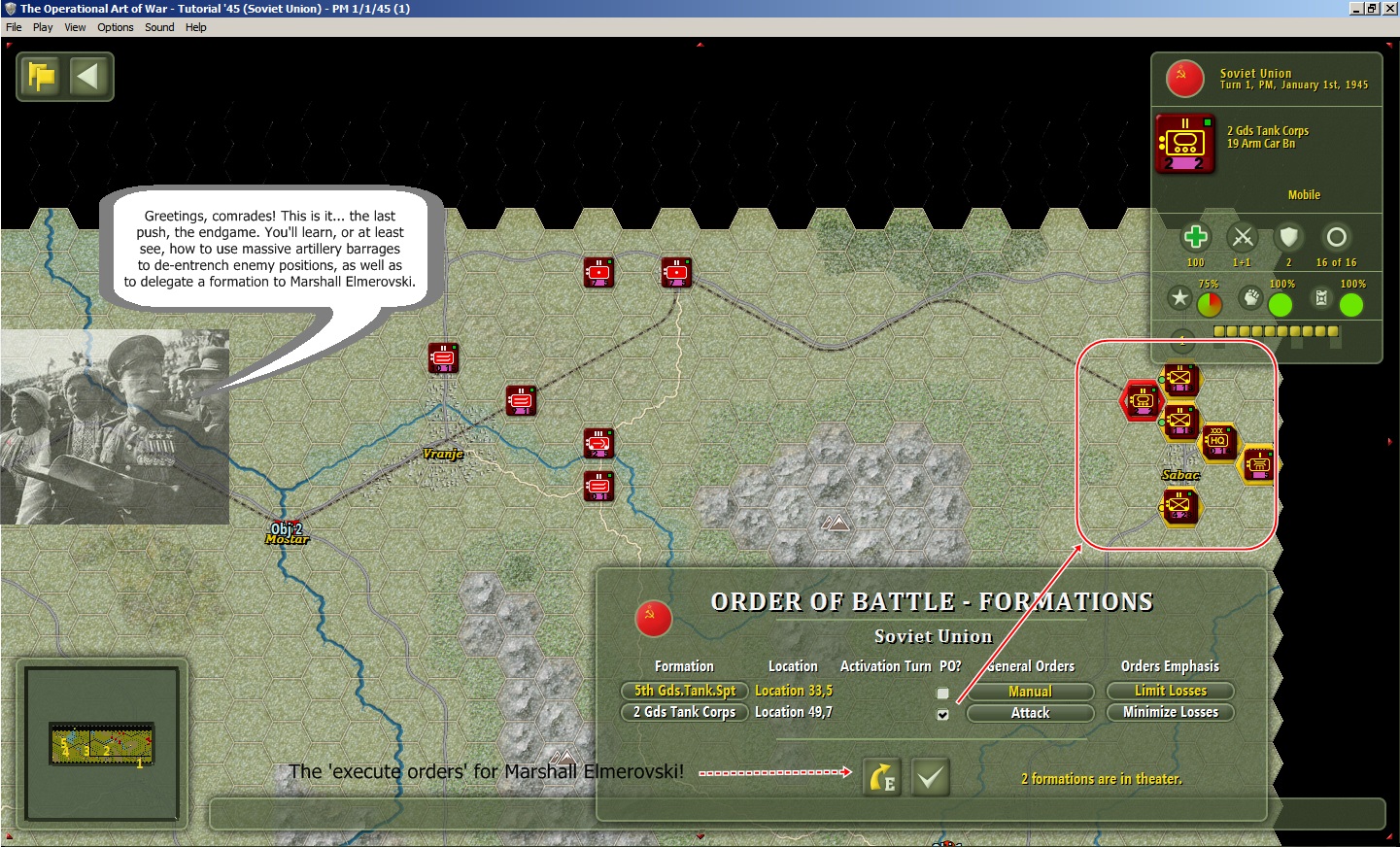Execute orders with the yellow arrow E button

coord(882,777)
